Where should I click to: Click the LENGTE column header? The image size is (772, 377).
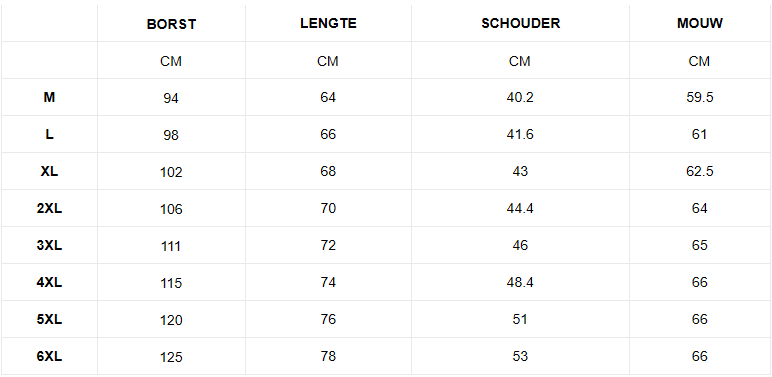pyautogui.click(x=328, y=24)
